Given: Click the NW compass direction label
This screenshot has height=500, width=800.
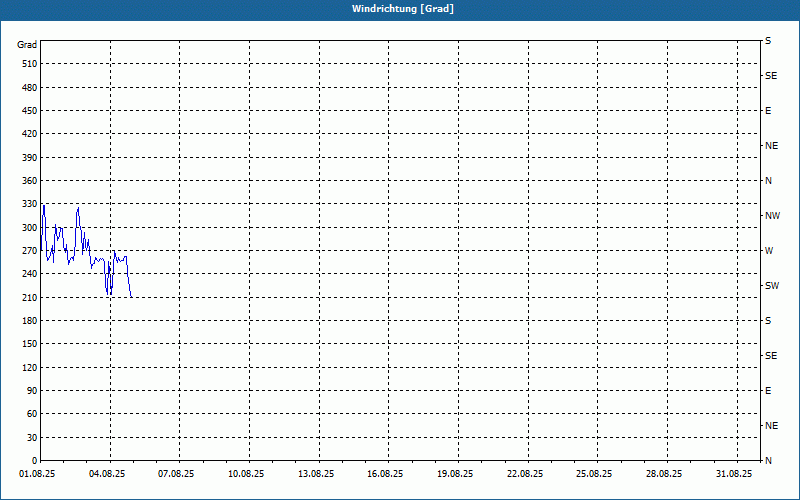Looking at the screenshot, I should click(x=772, y=216).
